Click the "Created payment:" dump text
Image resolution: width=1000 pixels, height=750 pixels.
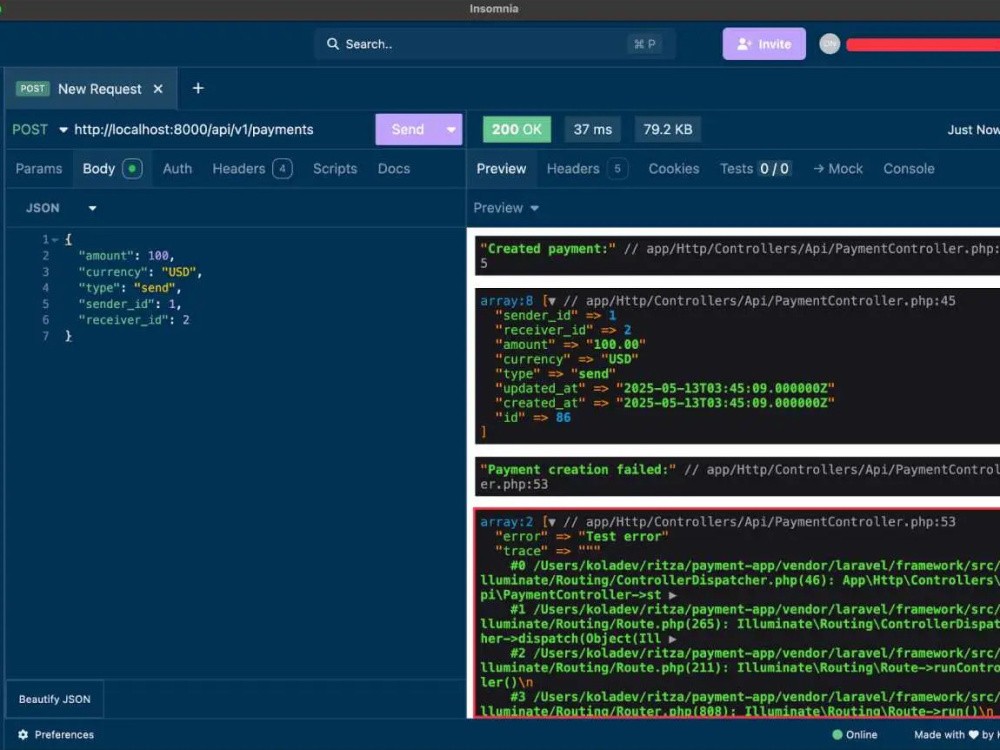(548, 249)
